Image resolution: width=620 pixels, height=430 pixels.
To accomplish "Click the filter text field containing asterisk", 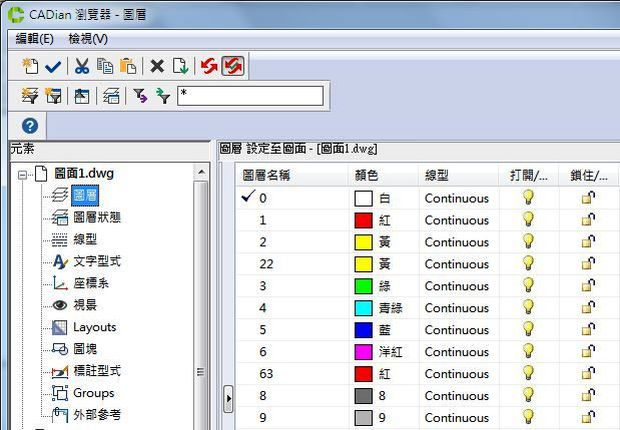I will 251,96.
